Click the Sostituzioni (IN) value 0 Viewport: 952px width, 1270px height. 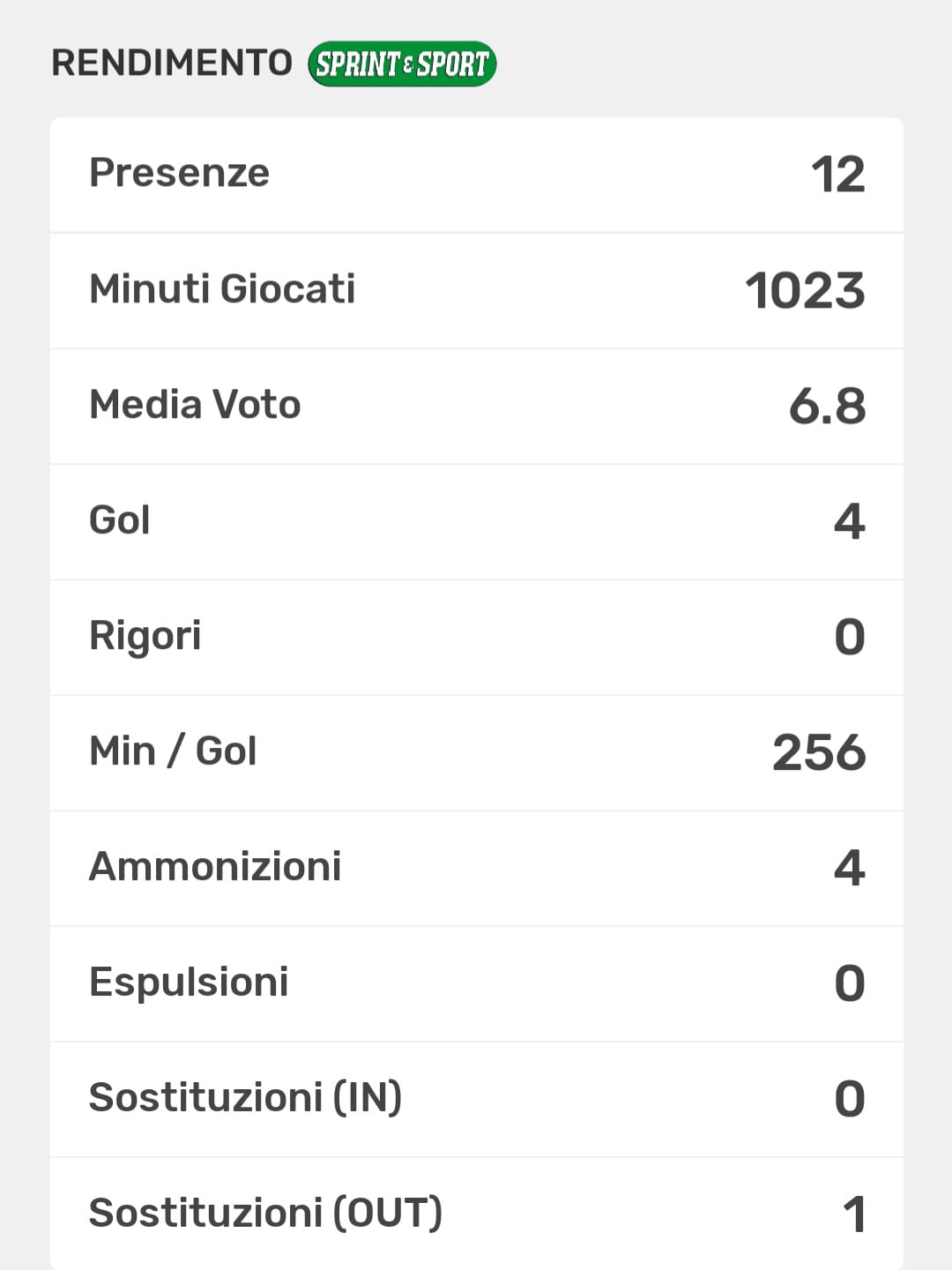point(850,1099)
